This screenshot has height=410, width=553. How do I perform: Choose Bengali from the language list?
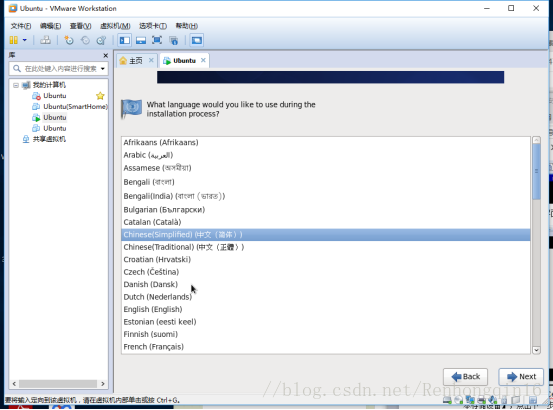pyautogui.click(x=326, y=182)
